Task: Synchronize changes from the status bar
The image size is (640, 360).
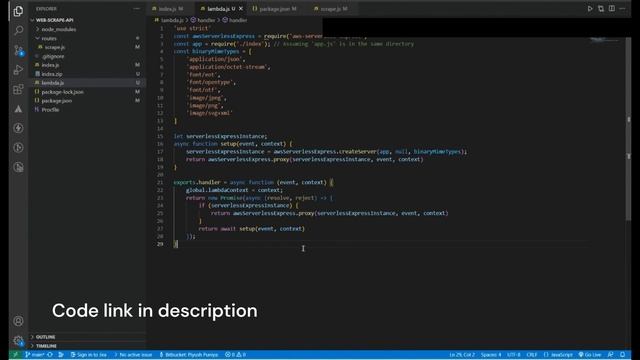Action: pyautogui.click(x=50, y=355)
